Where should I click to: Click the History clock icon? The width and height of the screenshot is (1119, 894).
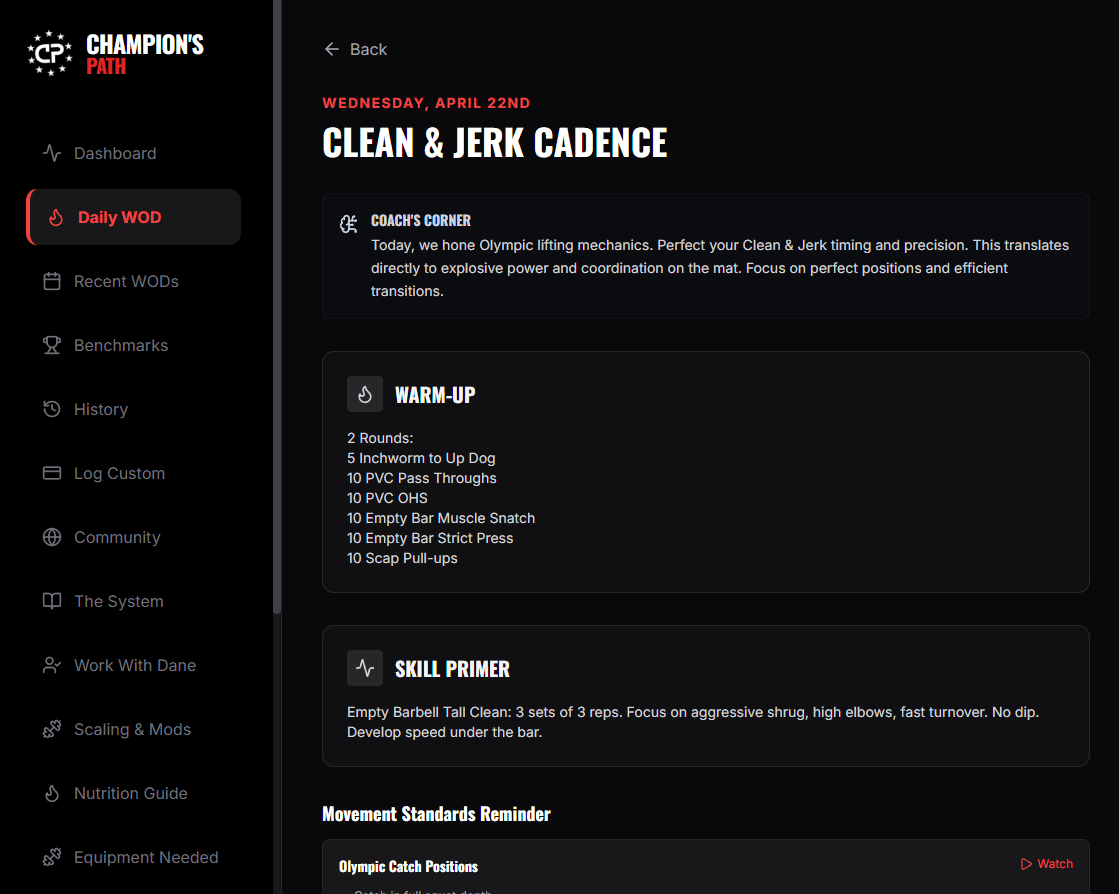tap(52, 409)
